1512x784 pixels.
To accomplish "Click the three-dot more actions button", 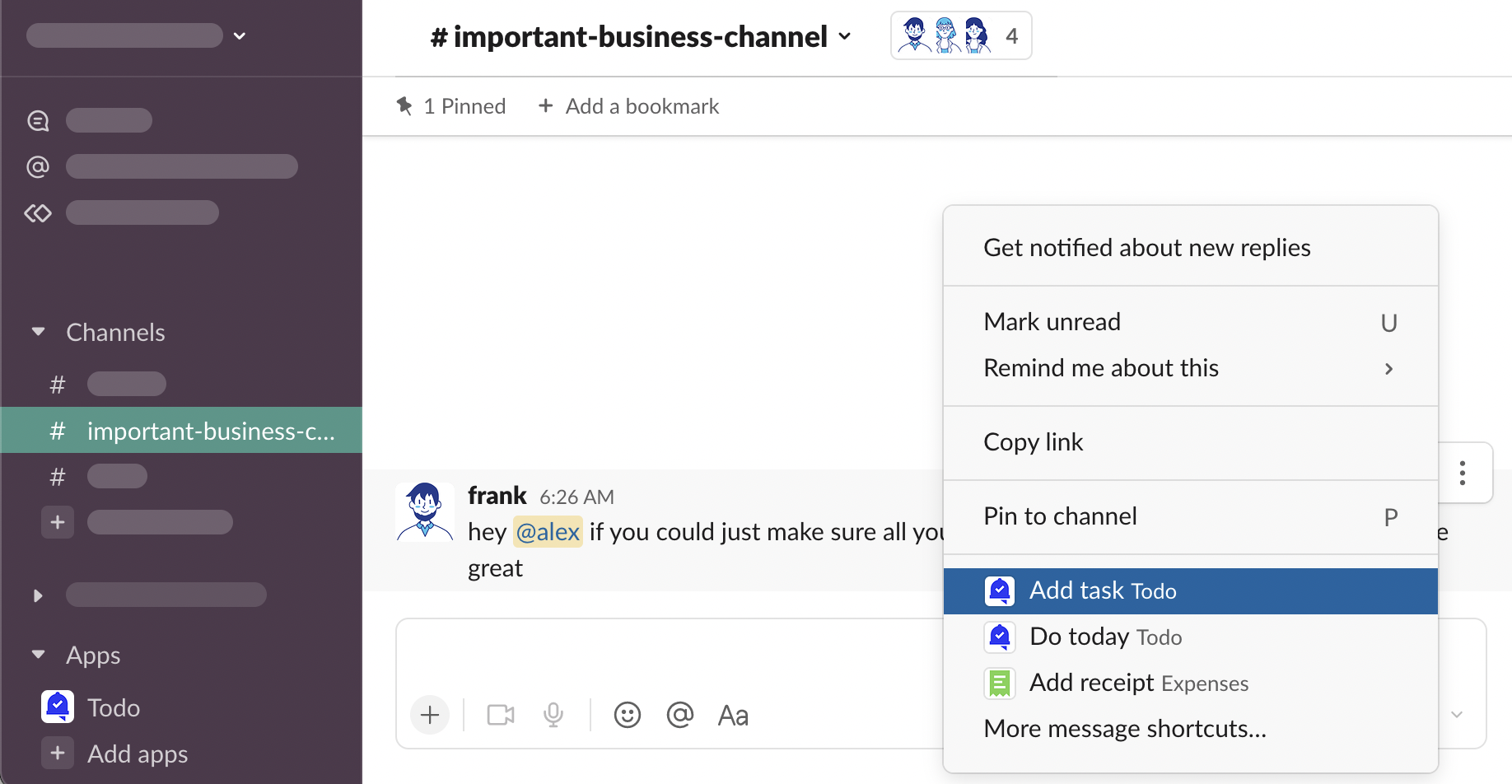I will point(1463,473).
